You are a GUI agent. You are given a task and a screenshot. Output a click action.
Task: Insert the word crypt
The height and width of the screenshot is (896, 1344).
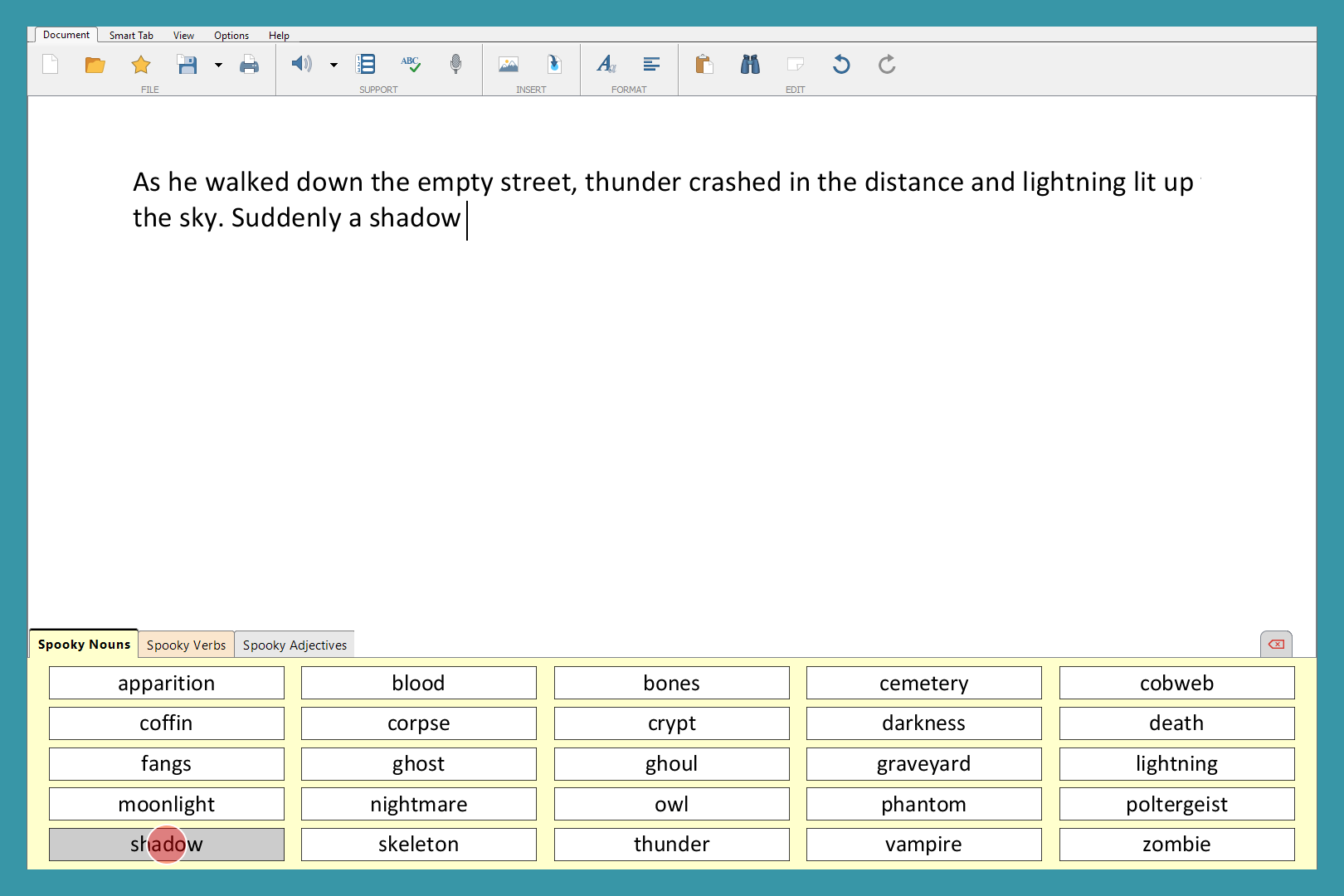point(672,723)
